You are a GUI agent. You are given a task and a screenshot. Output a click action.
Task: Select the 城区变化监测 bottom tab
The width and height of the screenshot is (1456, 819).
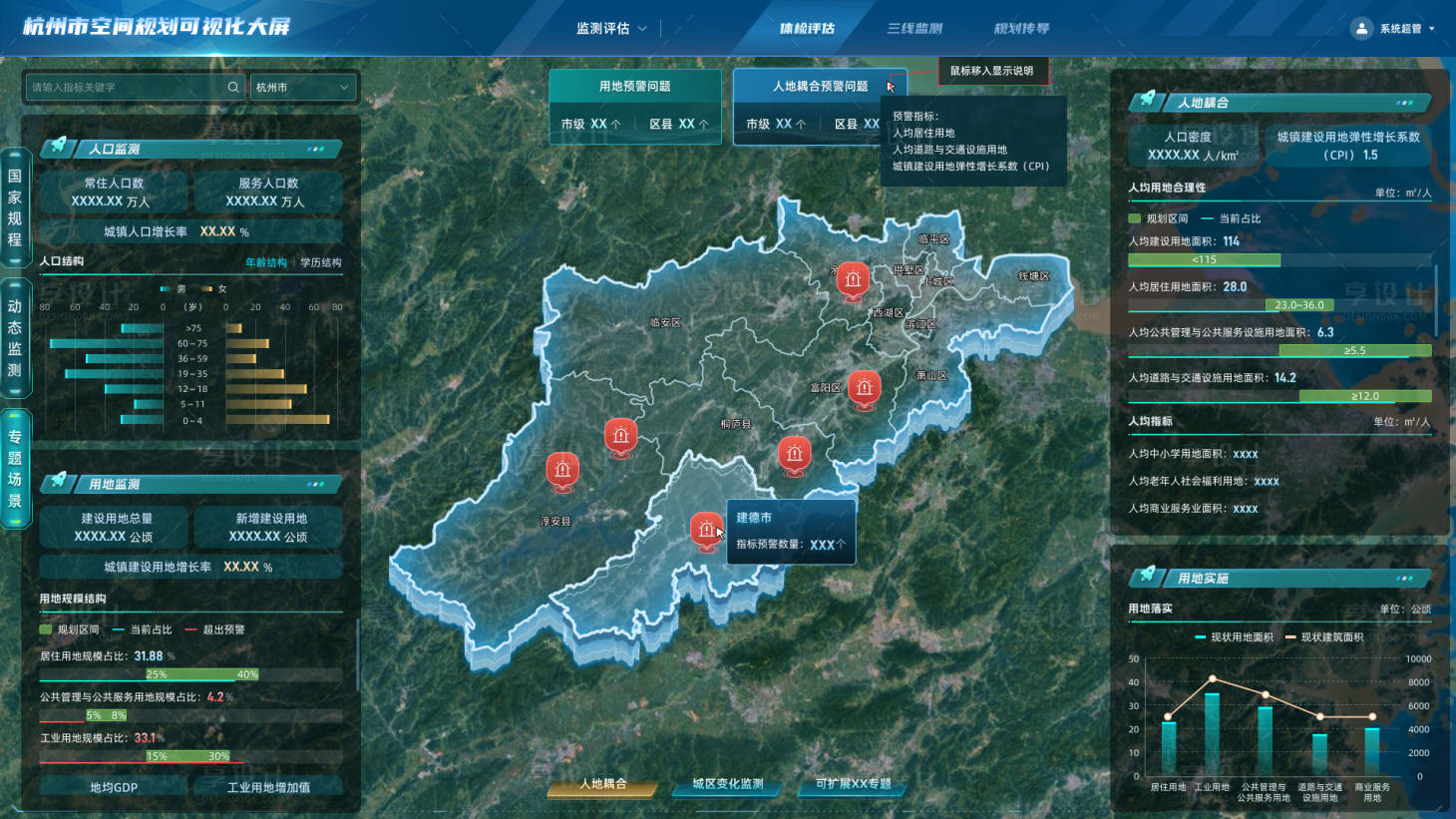pos(725,787)
